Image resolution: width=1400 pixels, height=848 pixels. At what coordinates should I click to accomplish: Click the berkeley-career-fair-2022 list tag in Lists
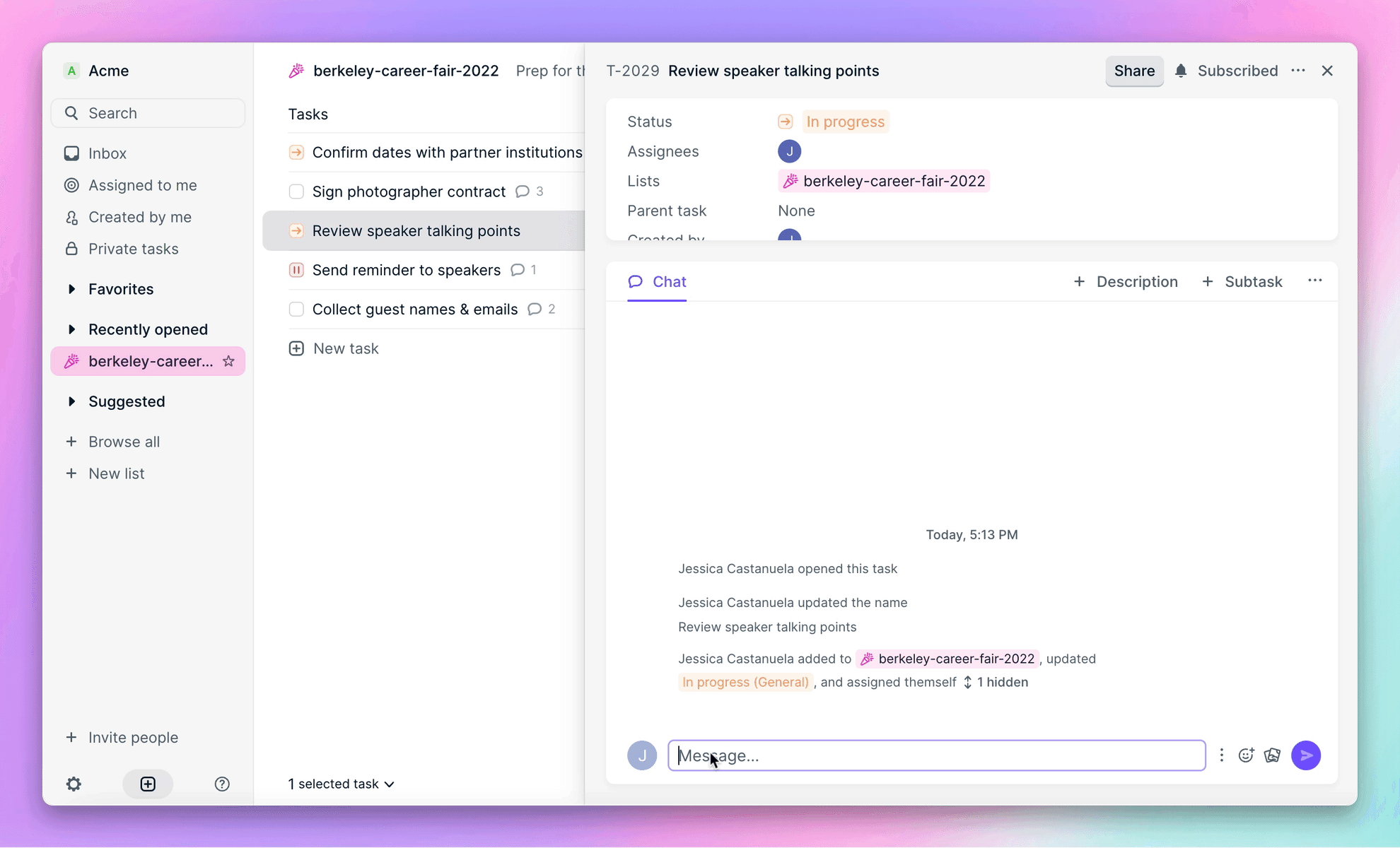click(x=884, y=181)
